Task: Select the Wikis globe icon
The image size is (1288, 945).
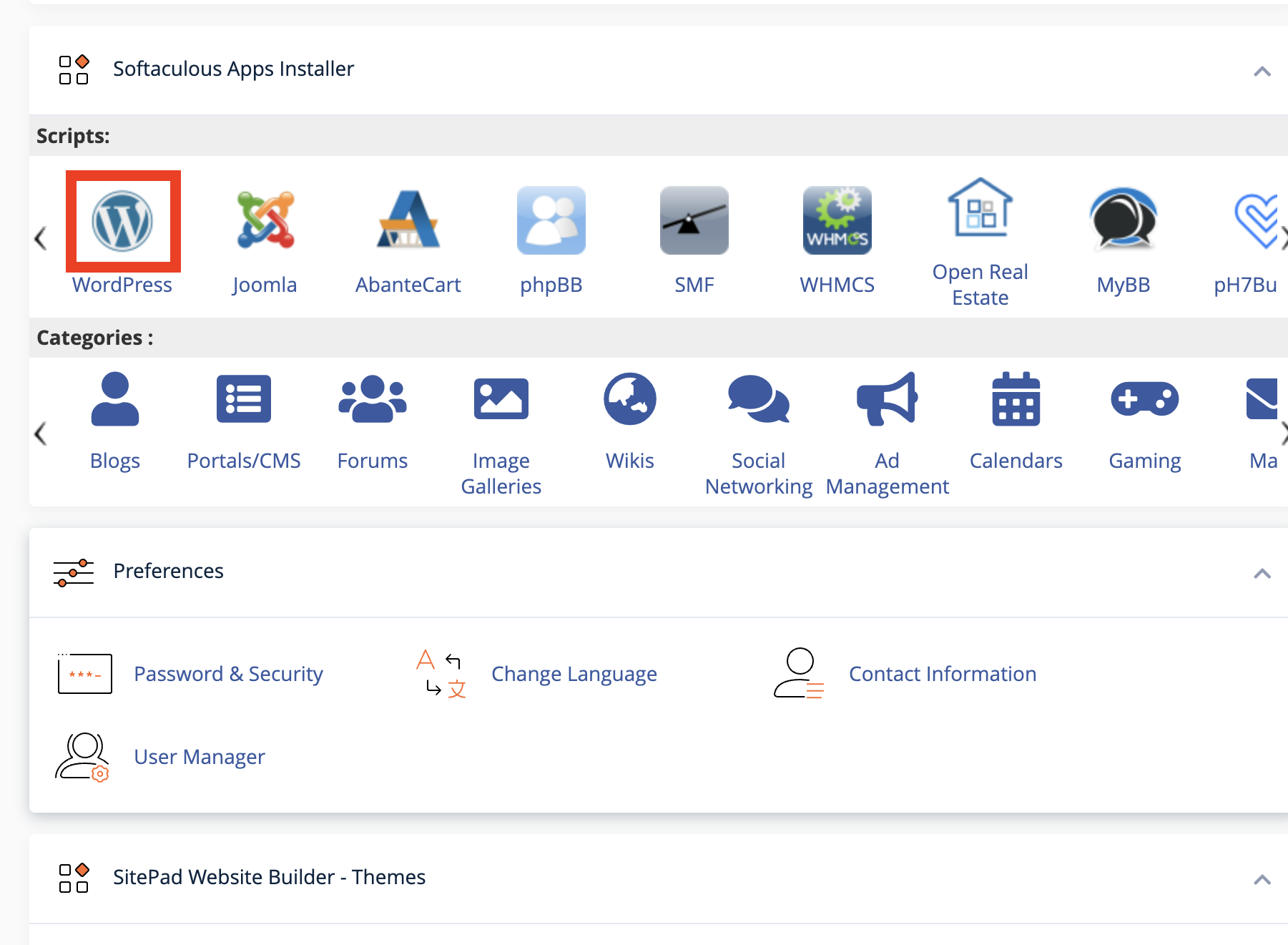Action: click(x=630, y=398)
